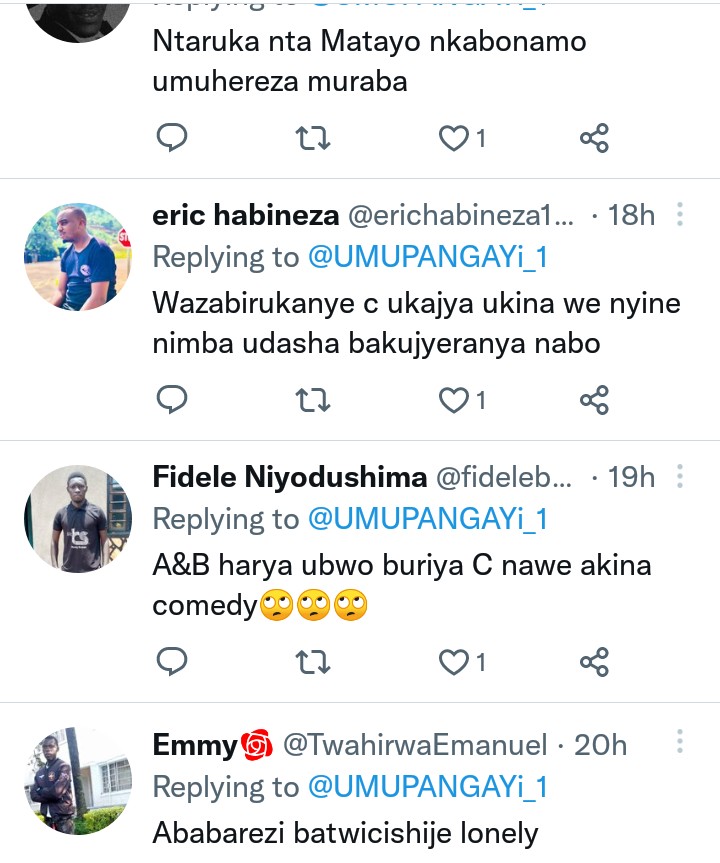The height and width of the screenshot is (863, 720).
Task: Reply to the Ntaruka nta Matayo tweet
Action: (x=173, y=138)
